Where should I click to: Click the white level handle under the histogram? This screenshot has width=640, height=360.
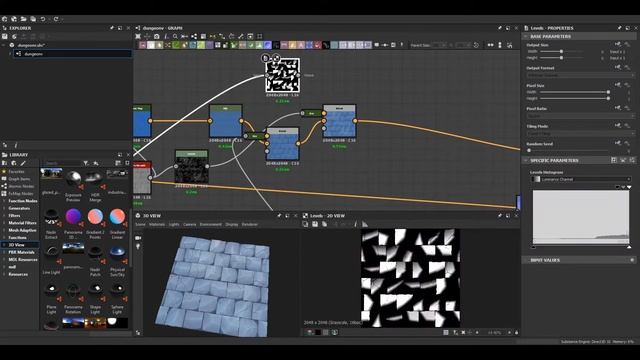coord(629,247)
